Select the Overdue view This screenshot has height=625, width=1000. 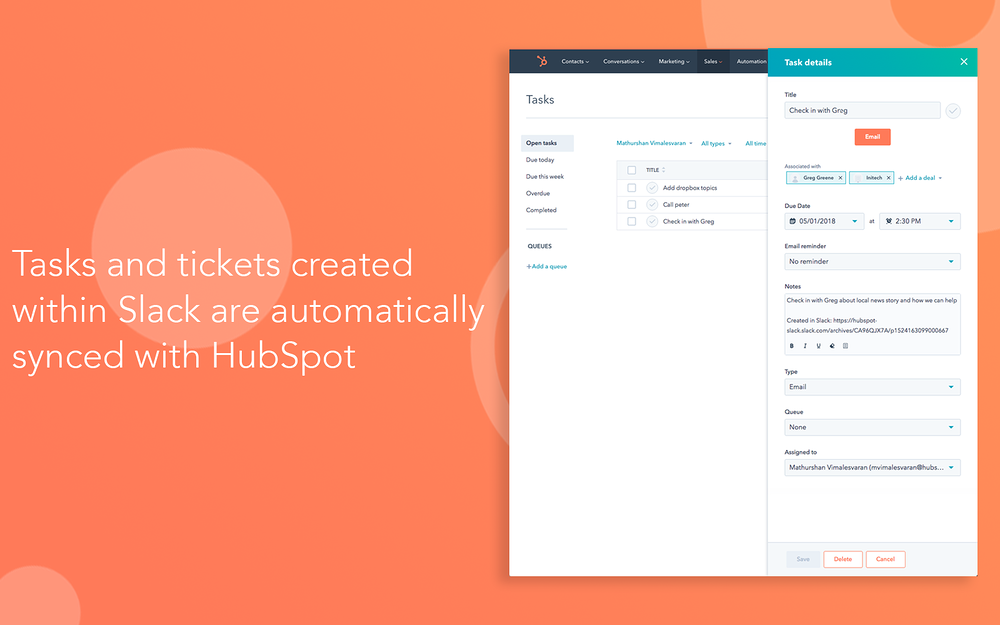[538, 193]
